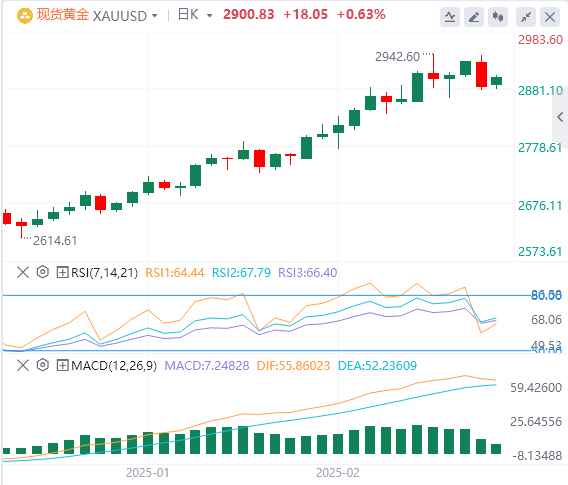Expand the MACD panel plus box
Image resolution: width=568 pixels, height=485 pixels.
tap(62, 365)
